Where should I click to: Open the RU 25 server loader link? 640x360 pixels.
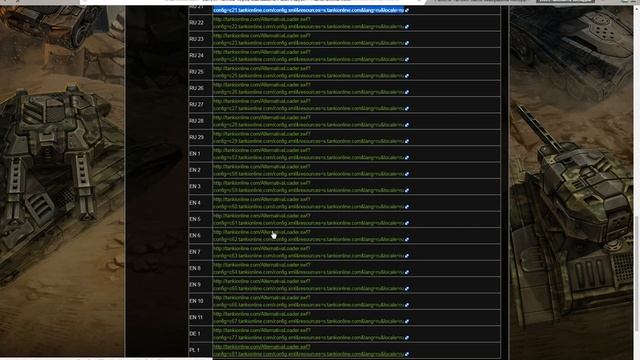coord(308,72)
